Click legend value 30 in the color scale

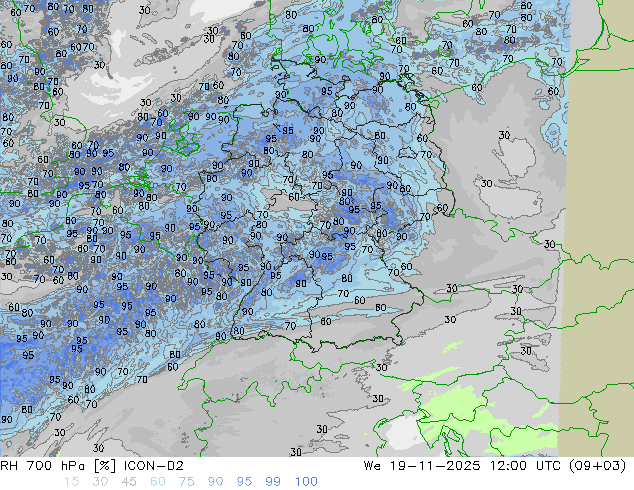[x=100, y=482]
